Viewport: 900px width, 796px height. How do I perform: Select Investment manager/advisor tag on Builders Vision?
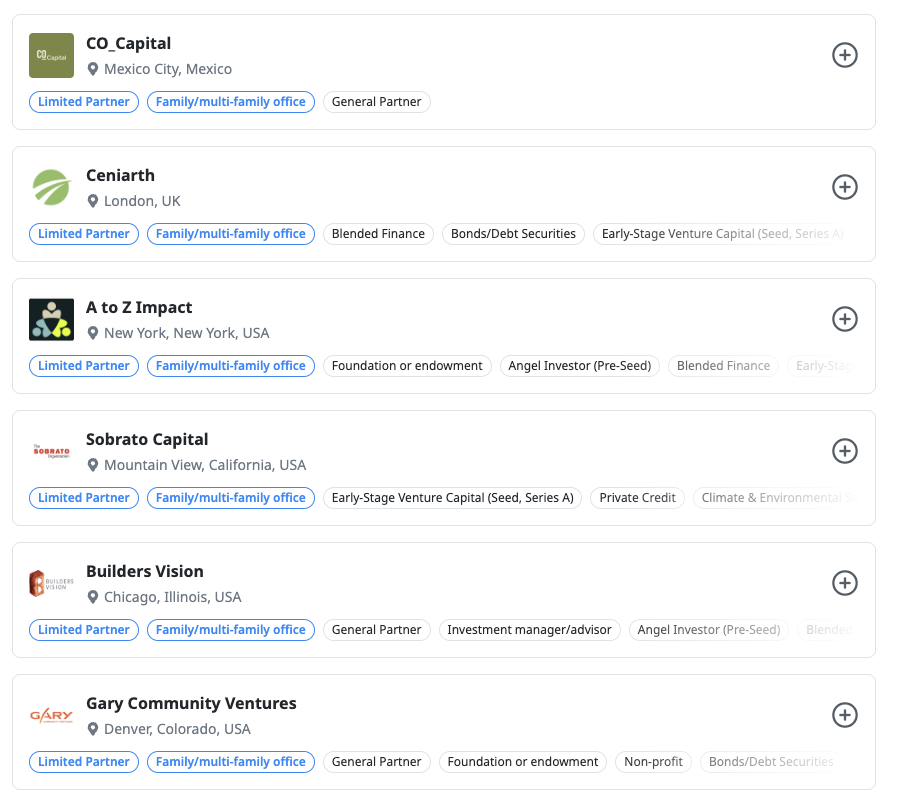tap(529, 630)
